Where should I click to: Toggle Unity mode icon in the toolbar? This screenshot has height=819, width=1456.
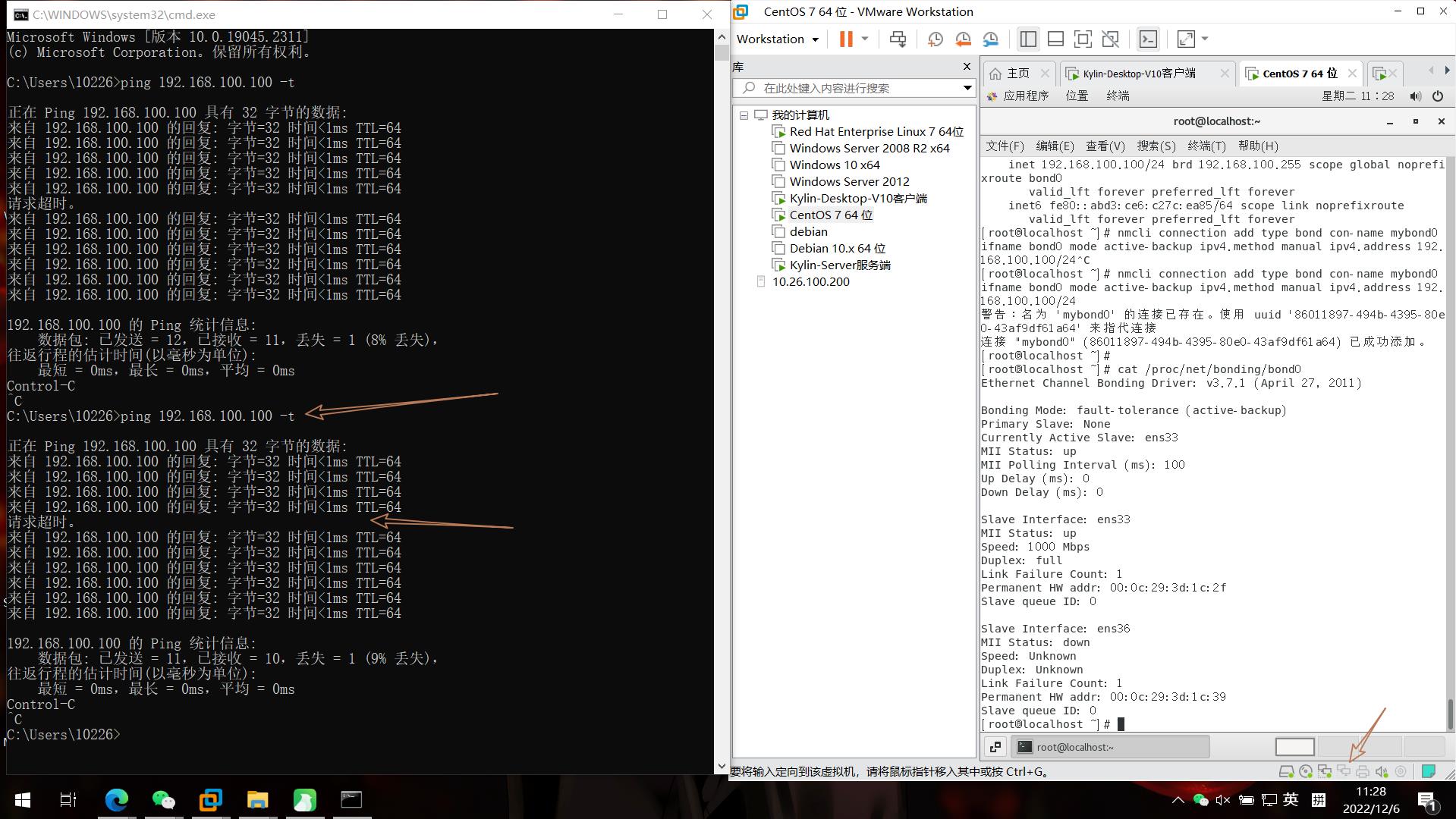(x=1110, y=39)
